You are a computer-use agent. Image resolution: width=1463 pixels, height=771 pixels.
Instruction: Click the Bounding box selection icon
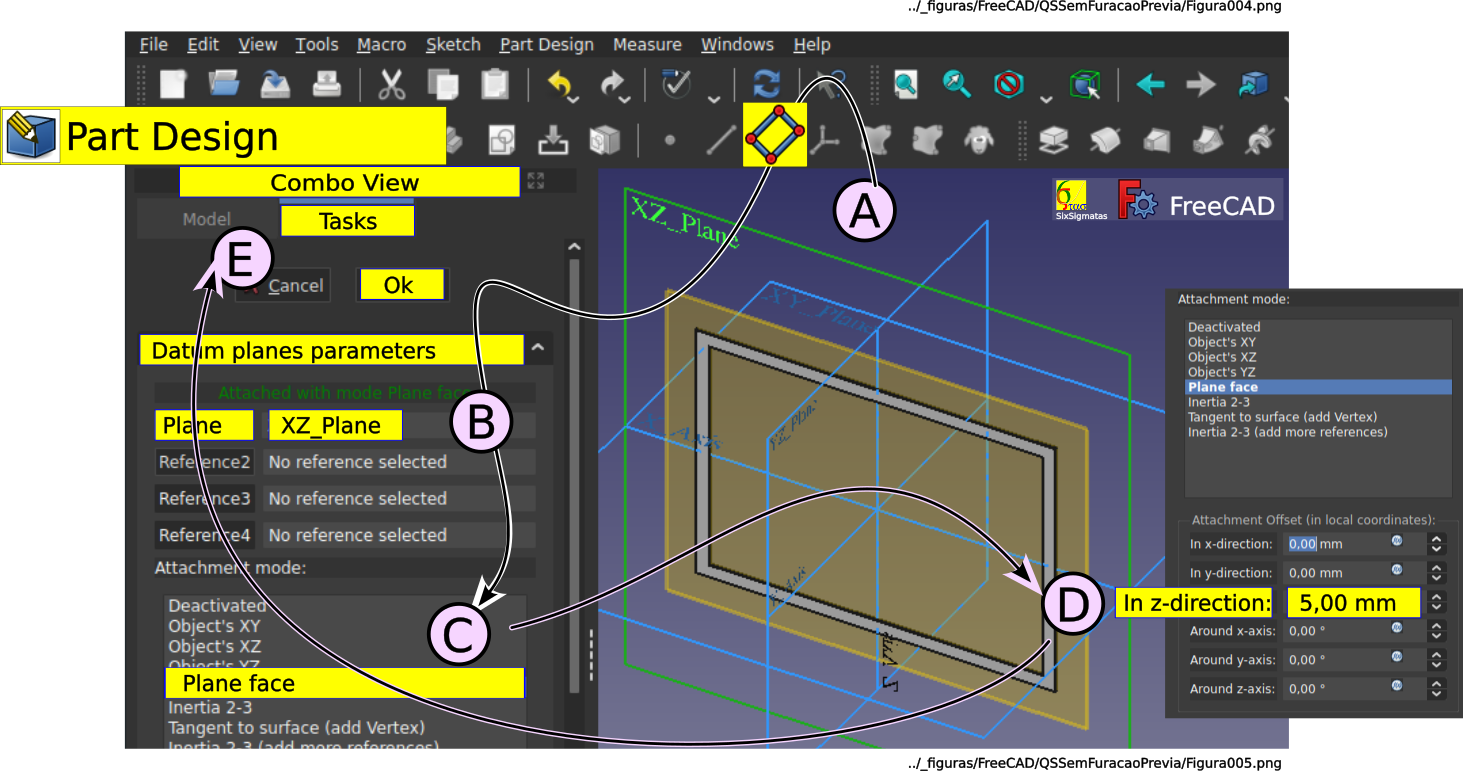tap(1085, 84)
